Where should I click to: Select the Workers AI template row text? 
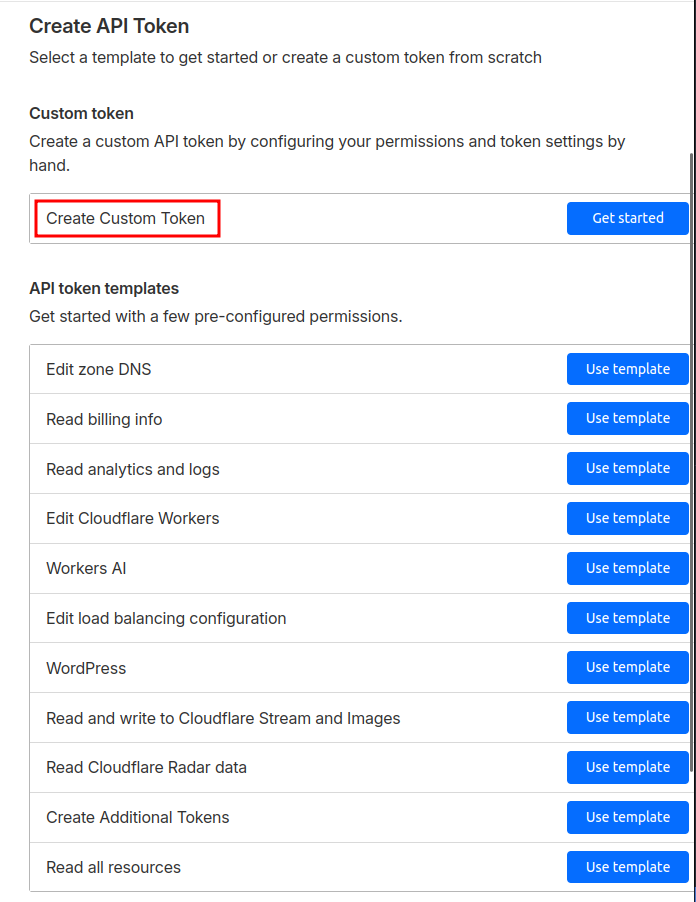[x=86, y=569]
